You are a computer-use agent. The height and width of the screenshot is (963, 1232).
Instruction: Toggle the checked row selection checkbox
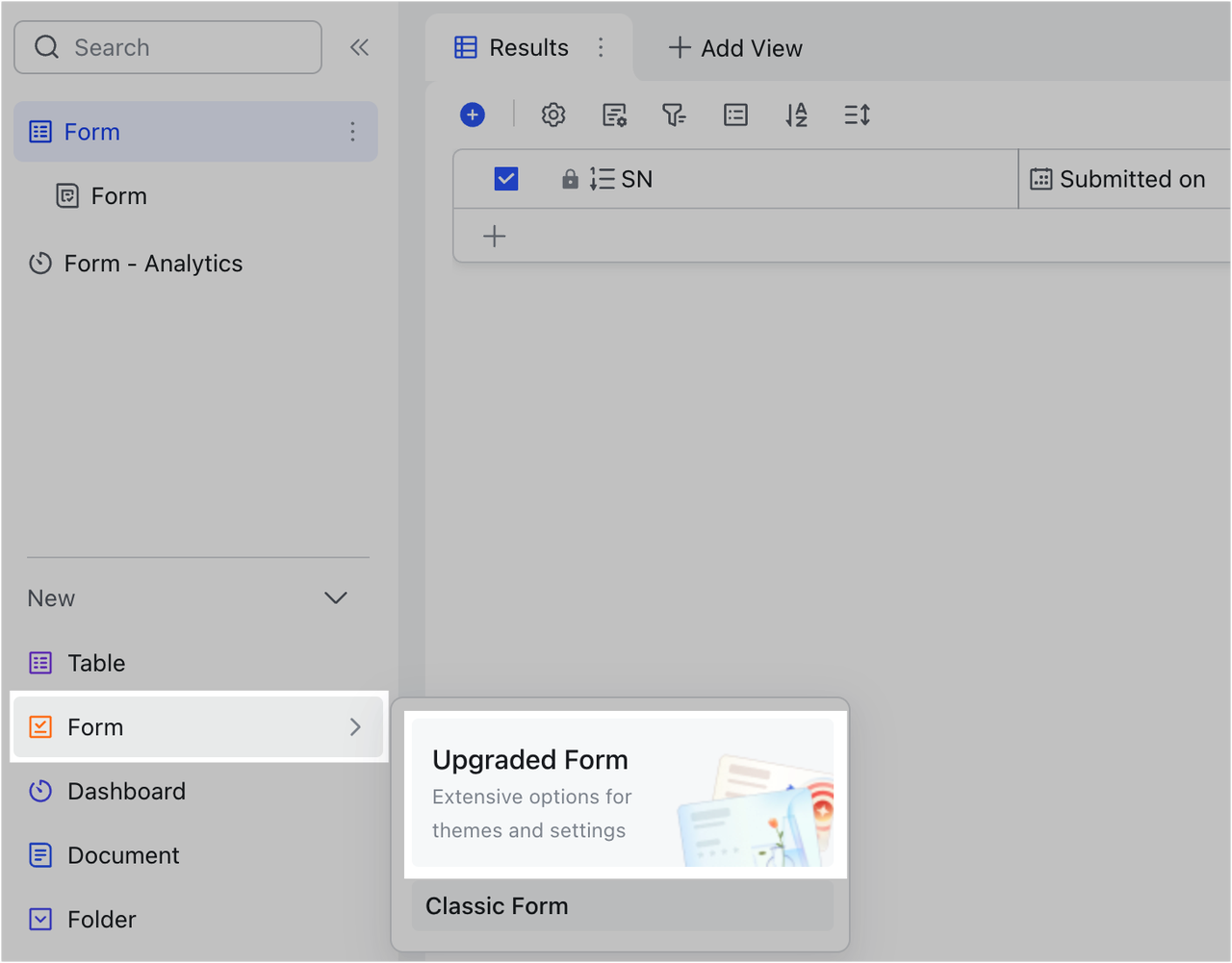pos(505,178)
